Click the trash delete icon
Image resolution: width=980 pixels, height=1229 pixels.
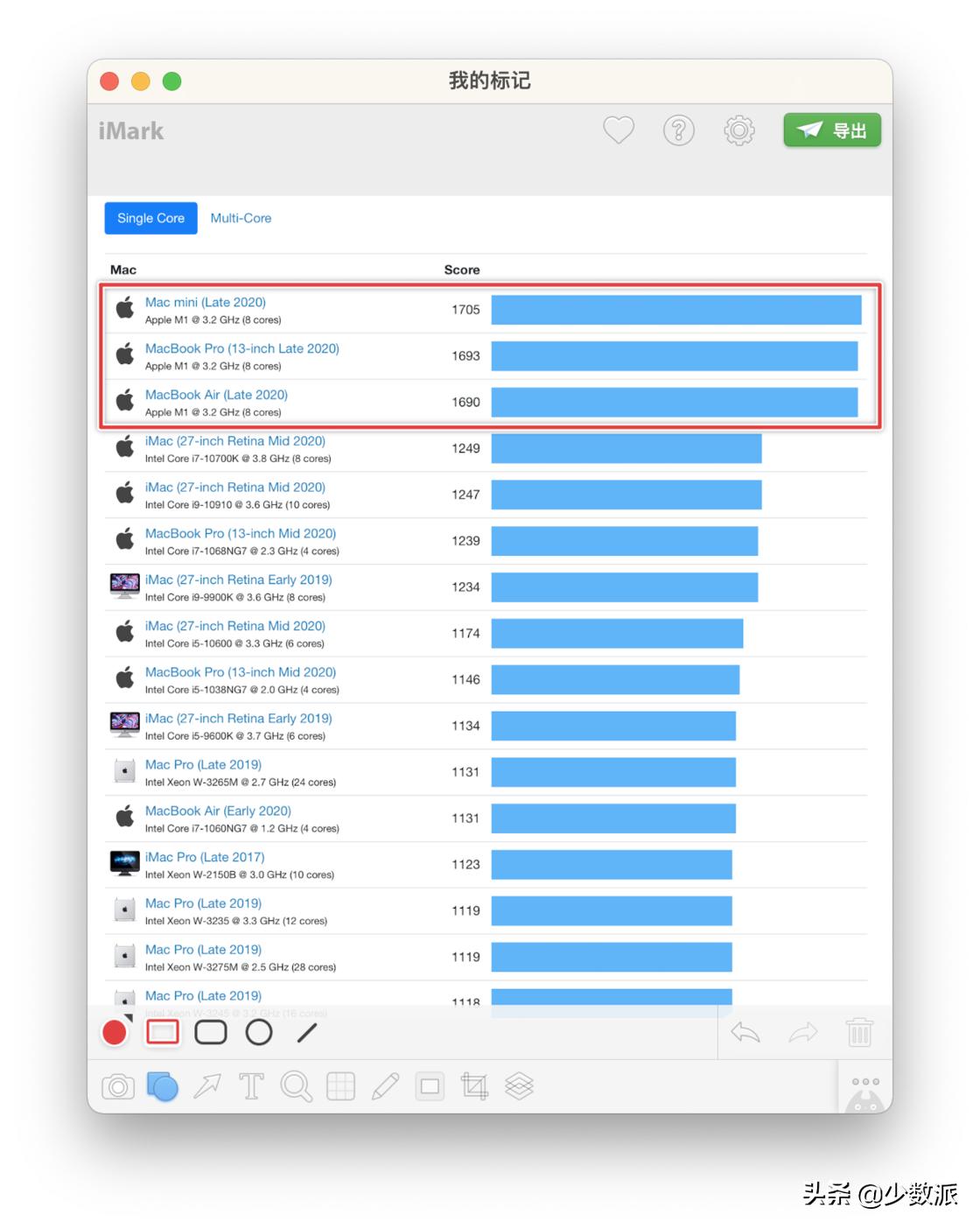pyautogui.click(x=859, y=1032)
